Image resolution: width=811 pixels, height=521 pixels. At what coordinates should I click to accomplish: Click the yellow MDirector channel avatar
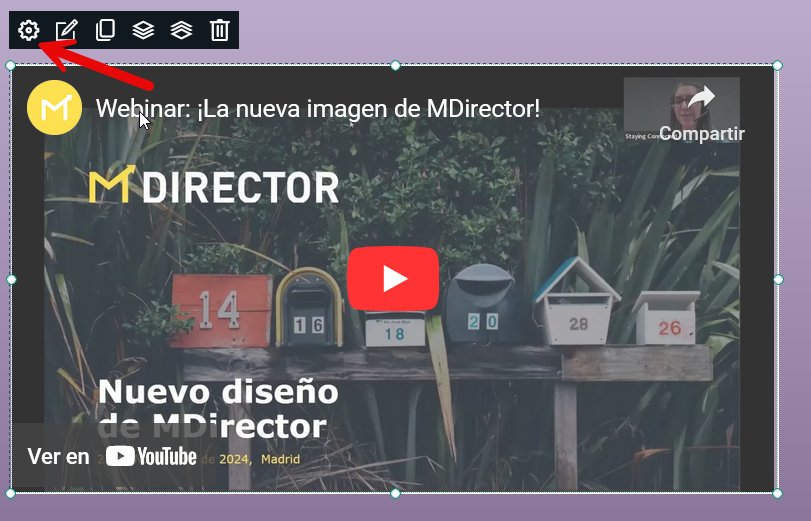coord(54,107)
